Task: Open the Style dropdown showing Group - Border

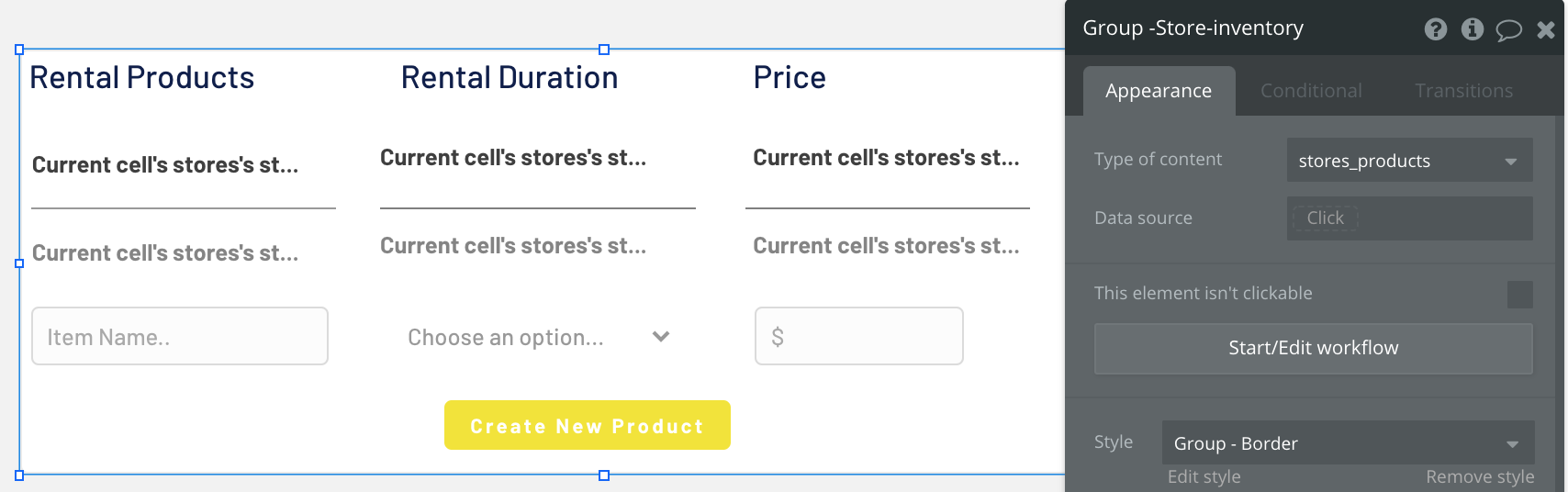Action: [x=1347, y=443]
